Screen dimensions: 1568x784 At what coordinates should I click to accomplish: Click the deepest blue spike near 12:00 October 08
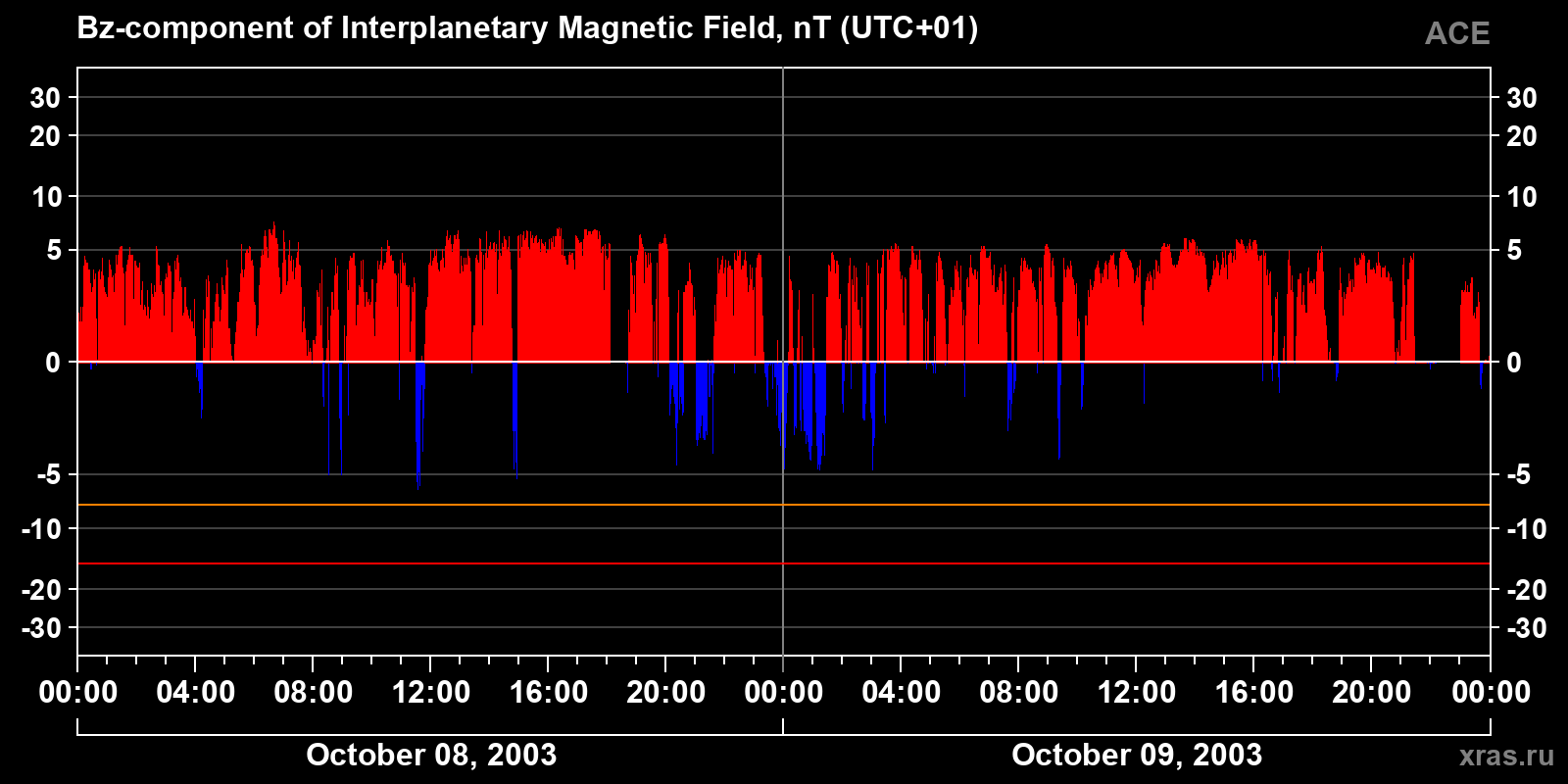(x=419, y=426)
